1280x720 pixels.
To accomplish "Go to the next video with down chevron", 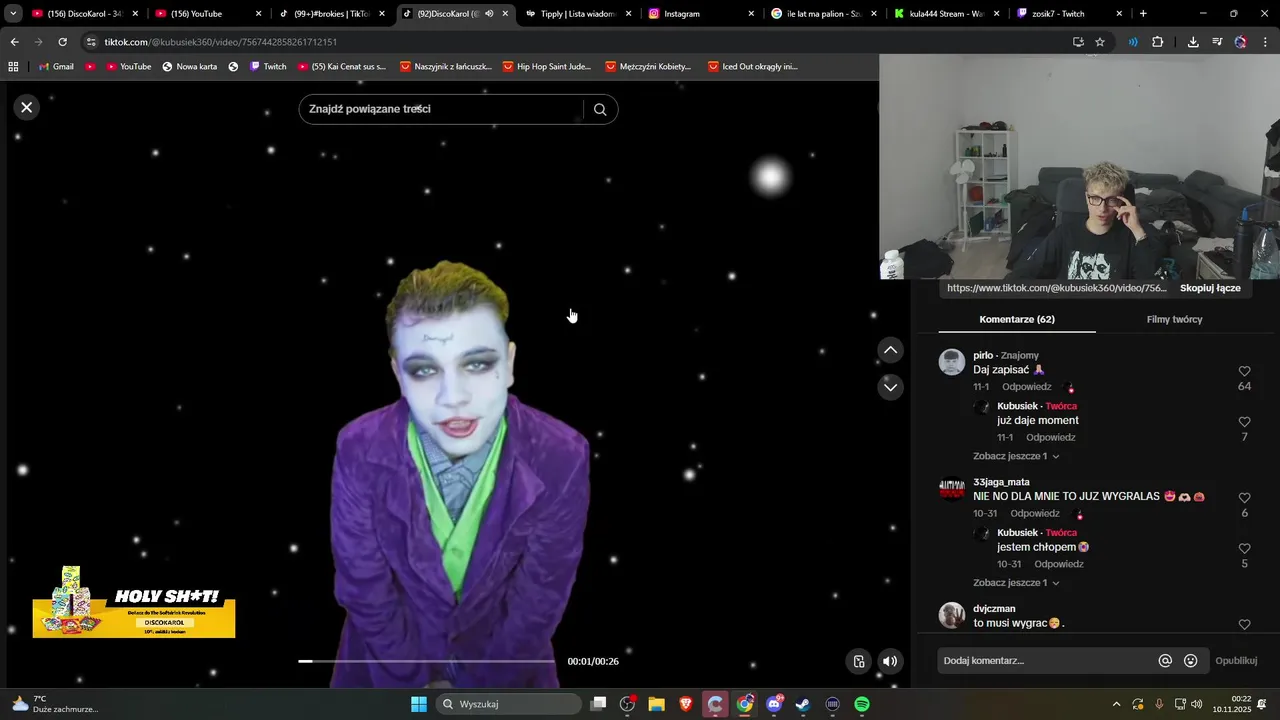I will coord(890,387).
